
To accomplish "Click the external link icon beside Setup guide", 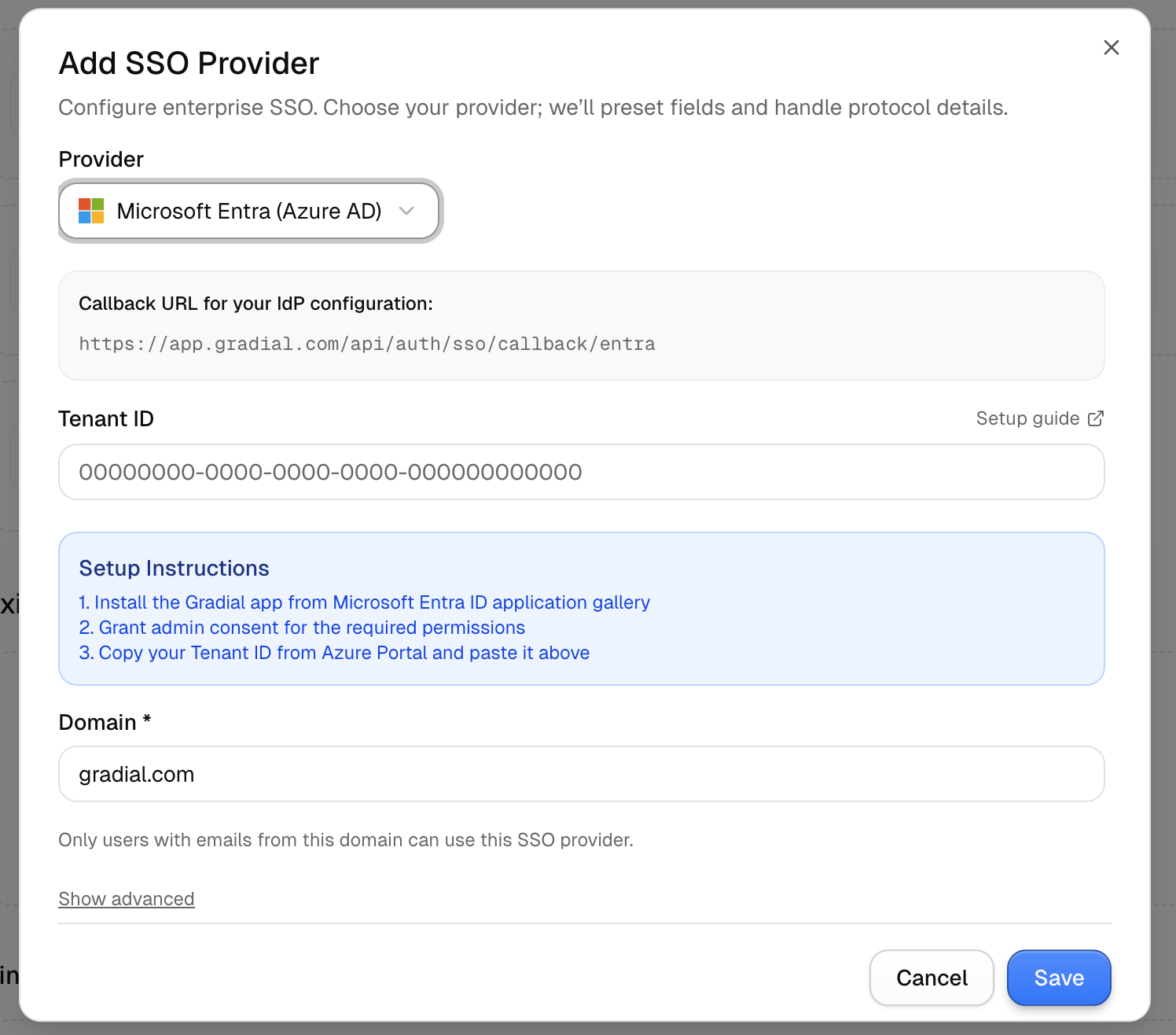I will point(1096,418).
